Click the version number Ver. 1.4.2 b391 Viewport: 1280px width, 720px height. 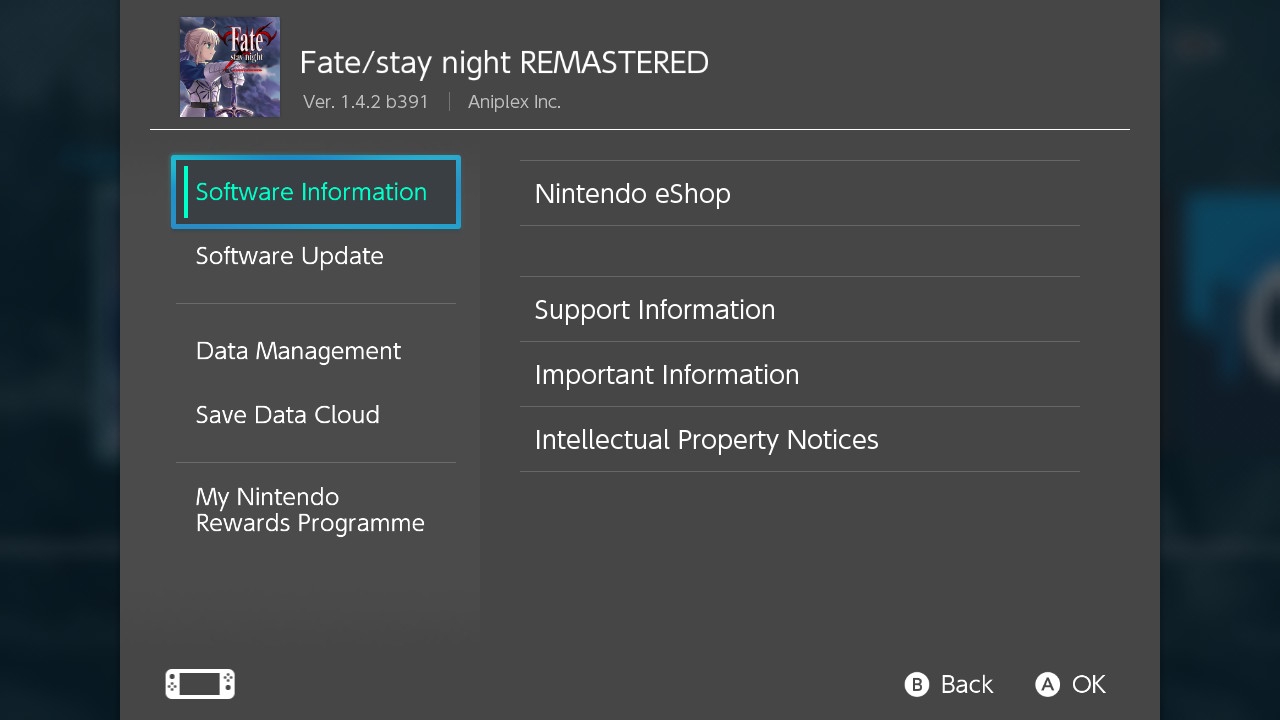tap(366, 102)
